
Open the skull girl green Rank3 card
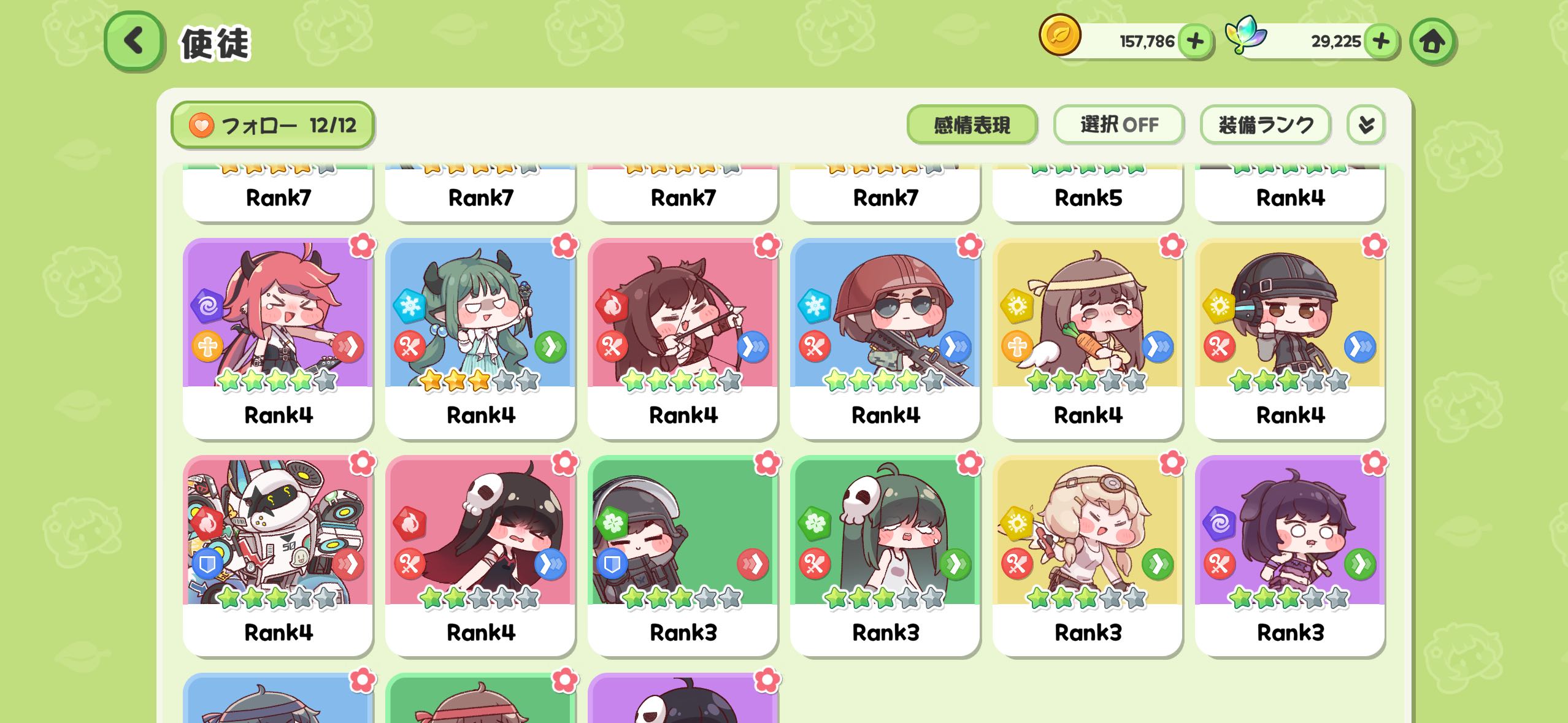point(885,556)
